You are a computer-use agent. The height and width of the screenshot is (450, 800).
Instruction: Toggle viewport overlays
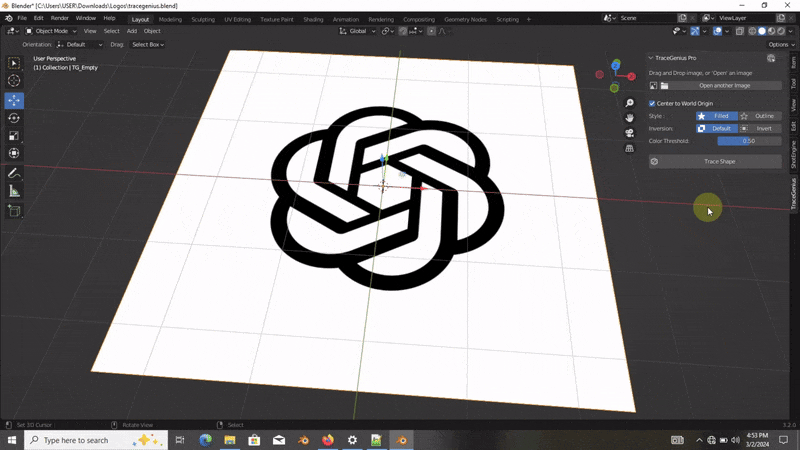717,31
